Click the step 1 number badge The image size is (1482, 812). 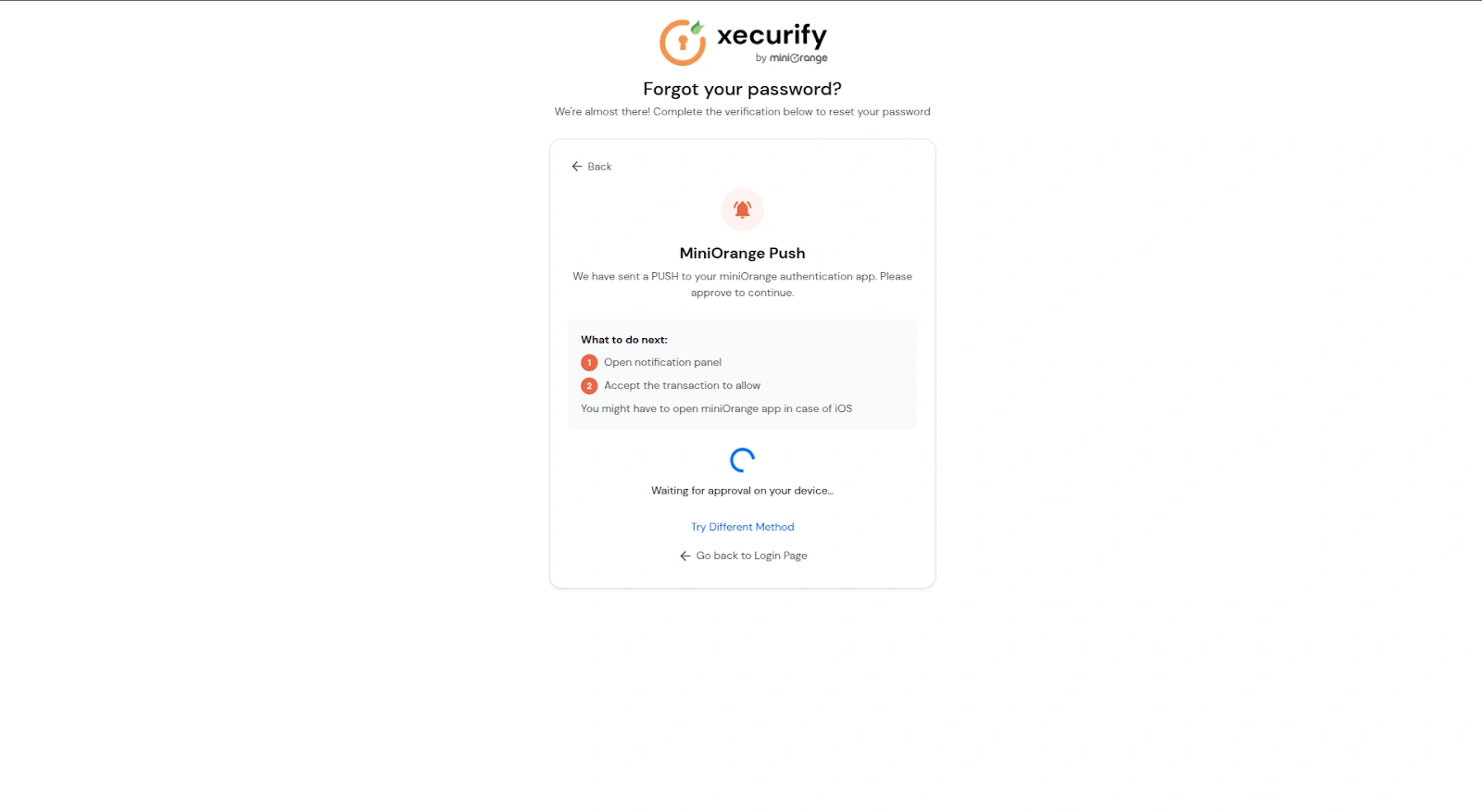pos(589,363)
